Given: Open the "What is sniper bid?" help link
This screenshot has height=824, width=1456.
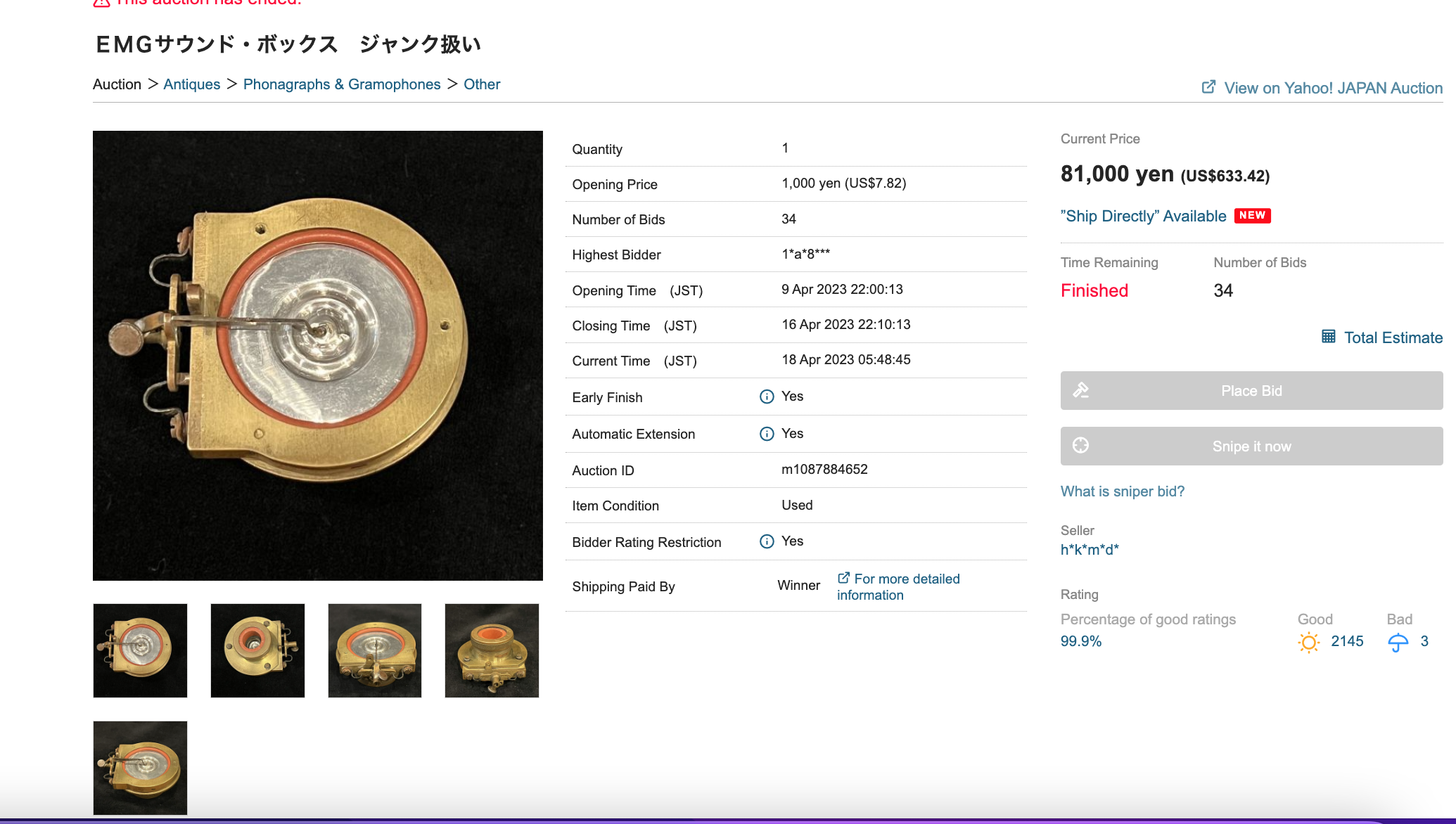Looking at the screenshot, I should click(1122, 491).
